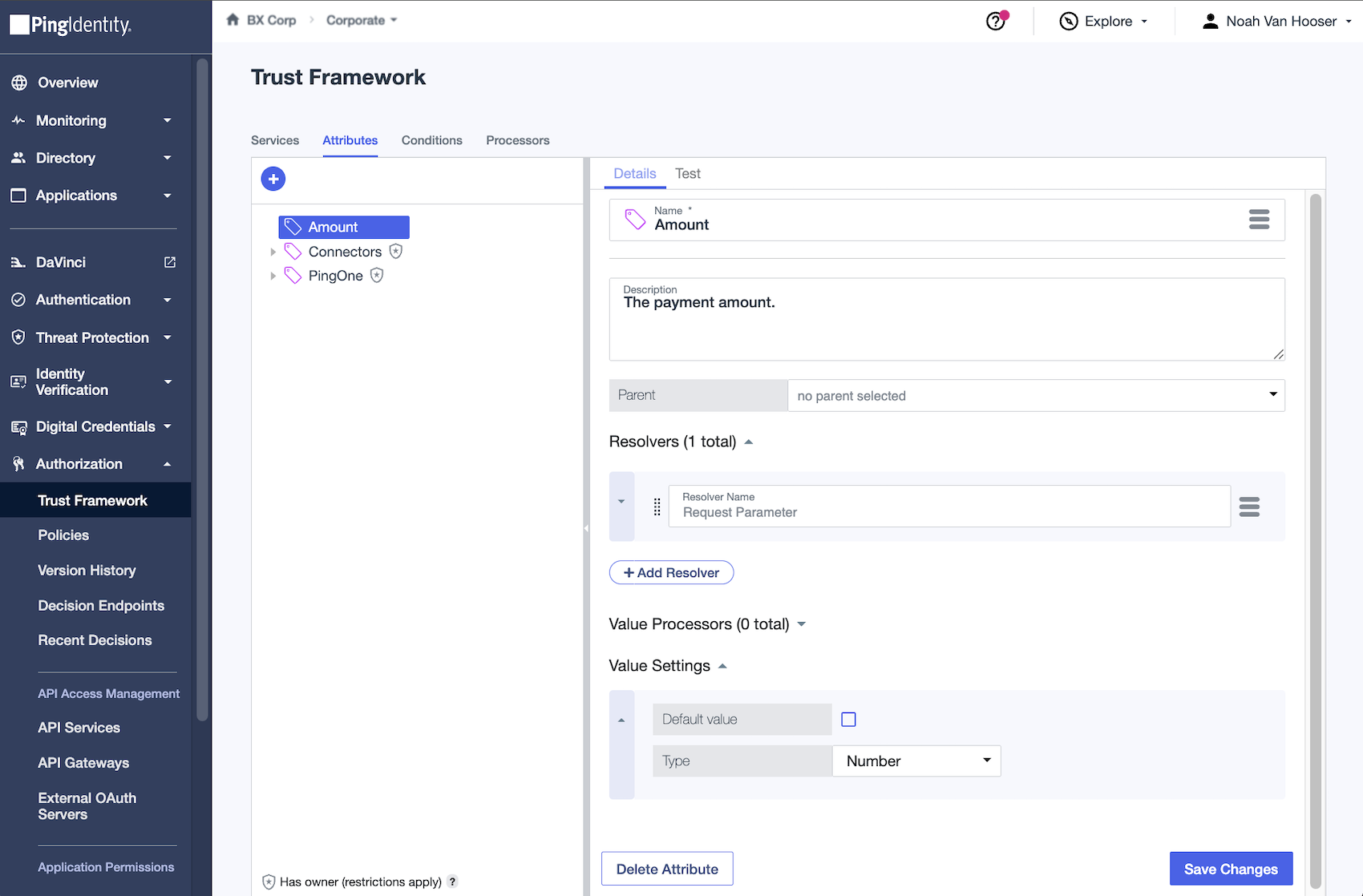Open Version History in the sidebar
Screen dimensions: 1363x896
pos(87,571)
